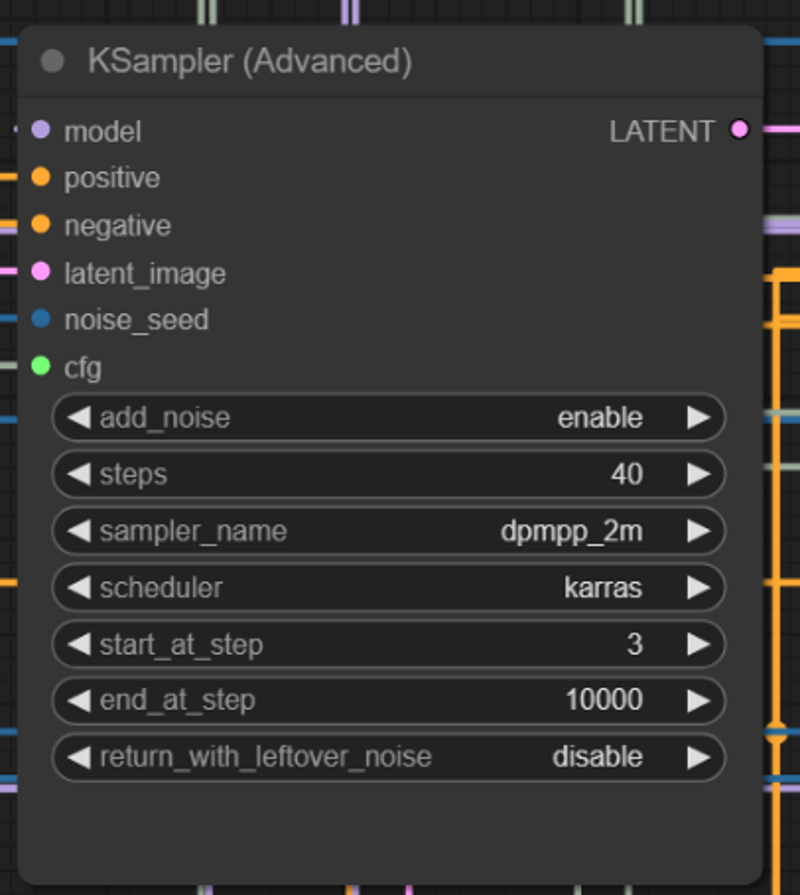Image resolution: width=800 pixels, height=895 pixels.
Task: Toggle add_noise with its right arrow
Action: pos(698,418)
